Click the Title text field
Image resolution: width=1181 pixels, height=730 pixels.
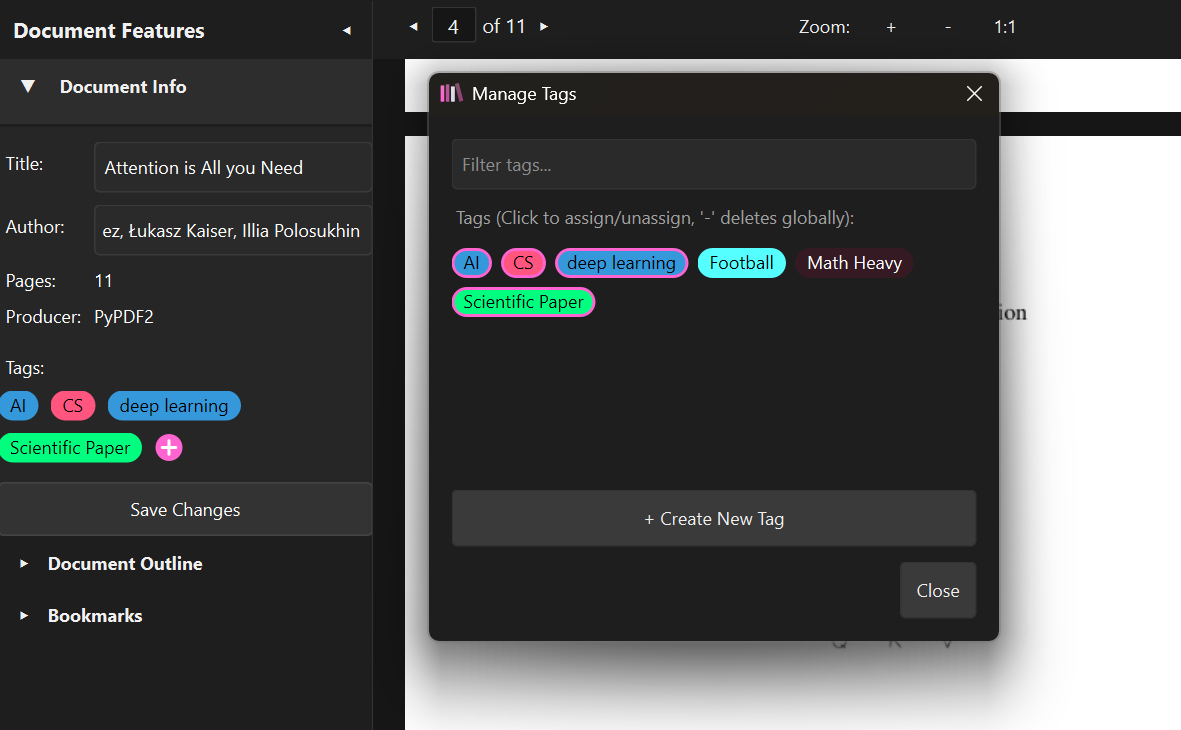pos(232,168)
